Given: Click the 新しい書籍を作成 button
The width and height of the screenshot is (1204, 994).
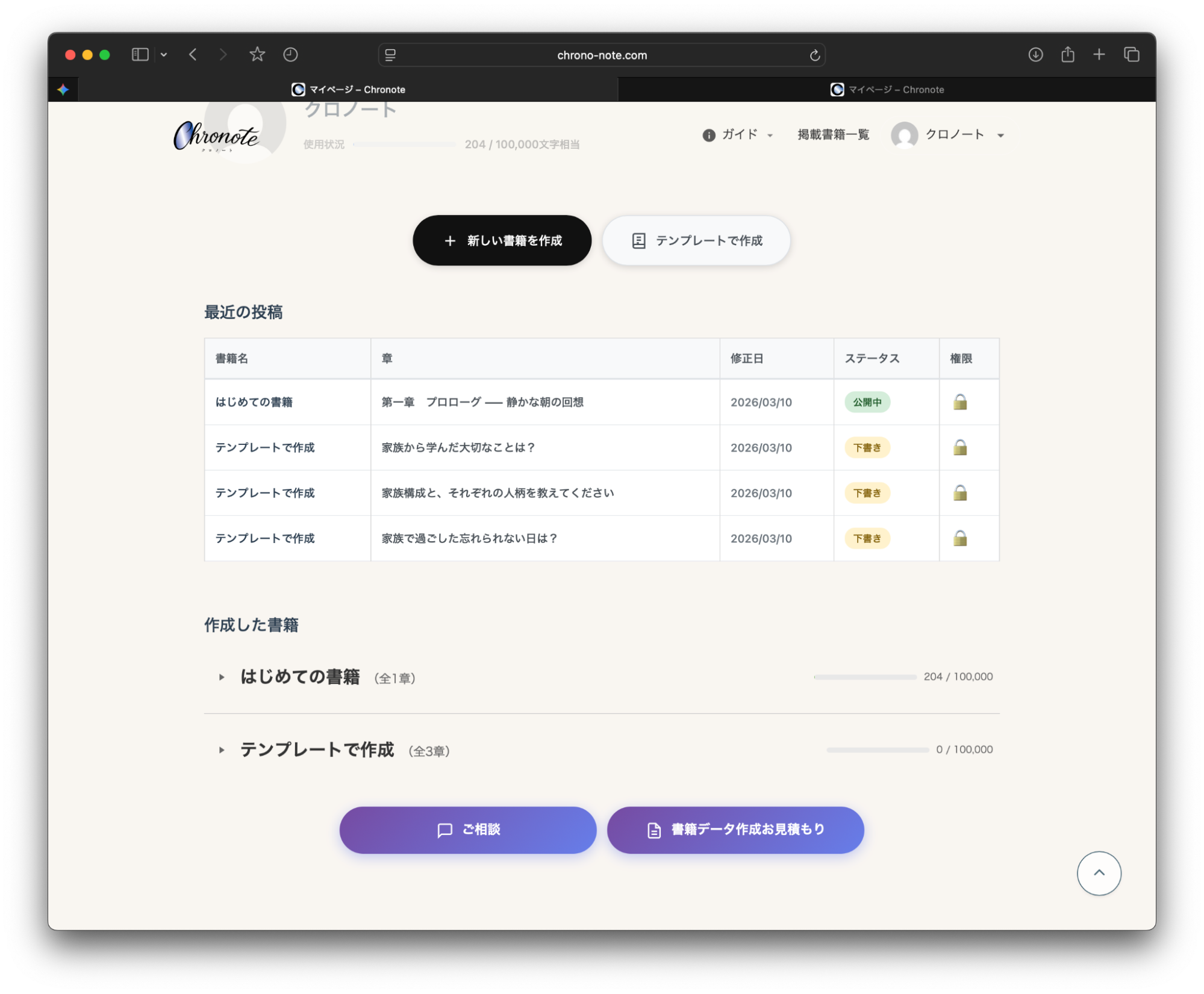Looking at the screenshot, I should pyautogui.click(x=502, y=240).
